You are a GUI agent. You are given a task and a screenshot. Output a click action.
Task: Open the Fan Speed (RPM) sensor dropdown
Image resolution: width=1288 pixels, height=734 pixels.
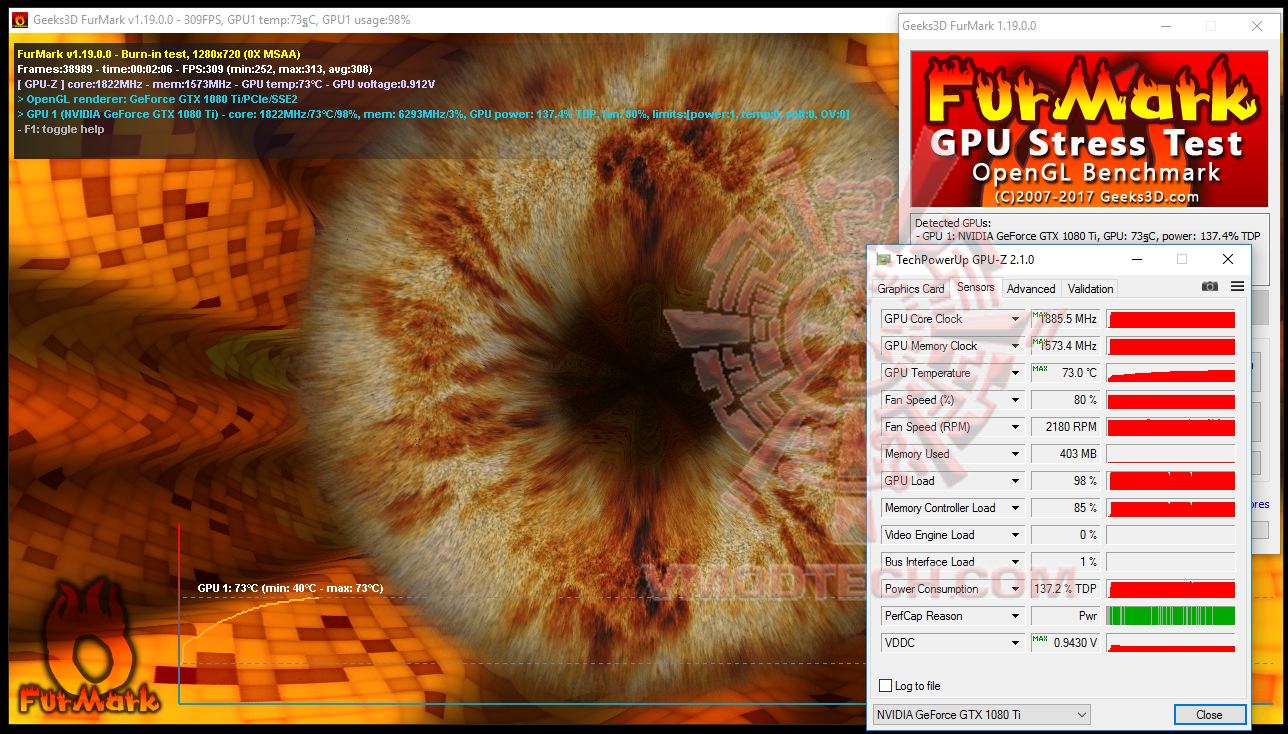click(x=1015, y=427)
